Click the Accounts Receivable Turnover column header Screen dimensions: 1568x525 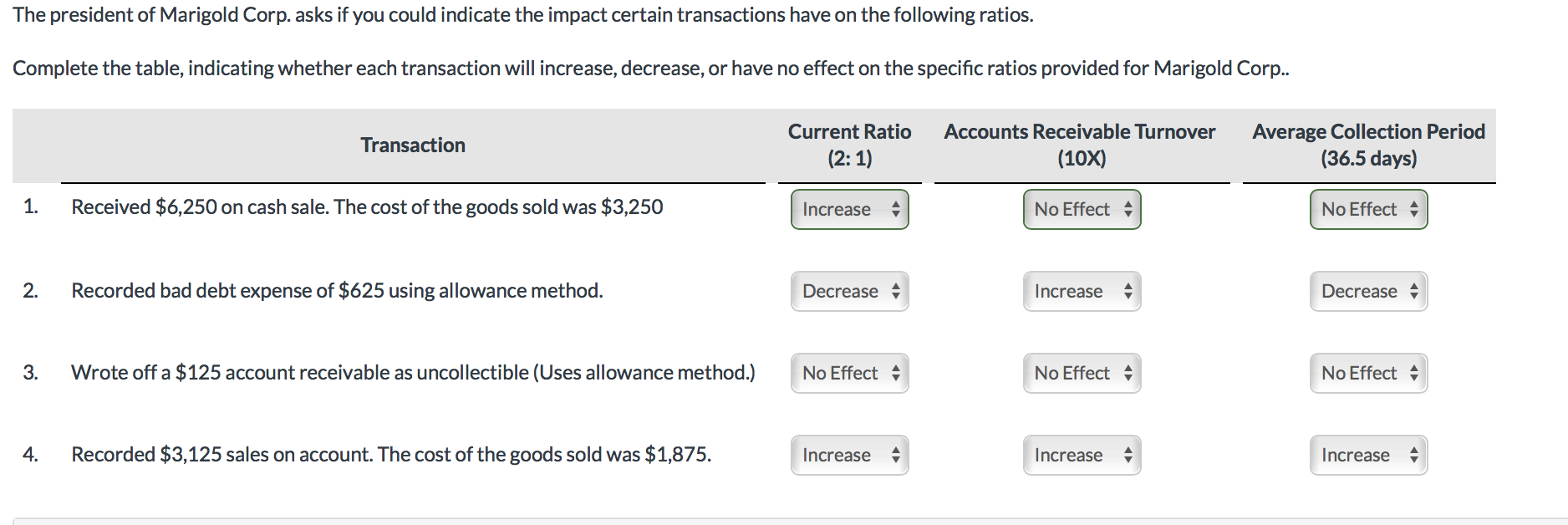coord(1080,145)
